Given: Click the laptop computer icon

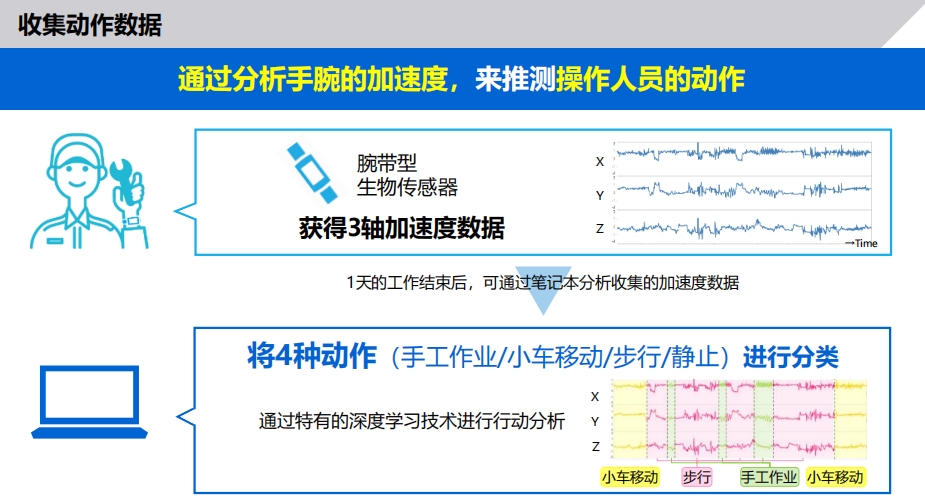Looking at the screenshot, I should (89, 402).
